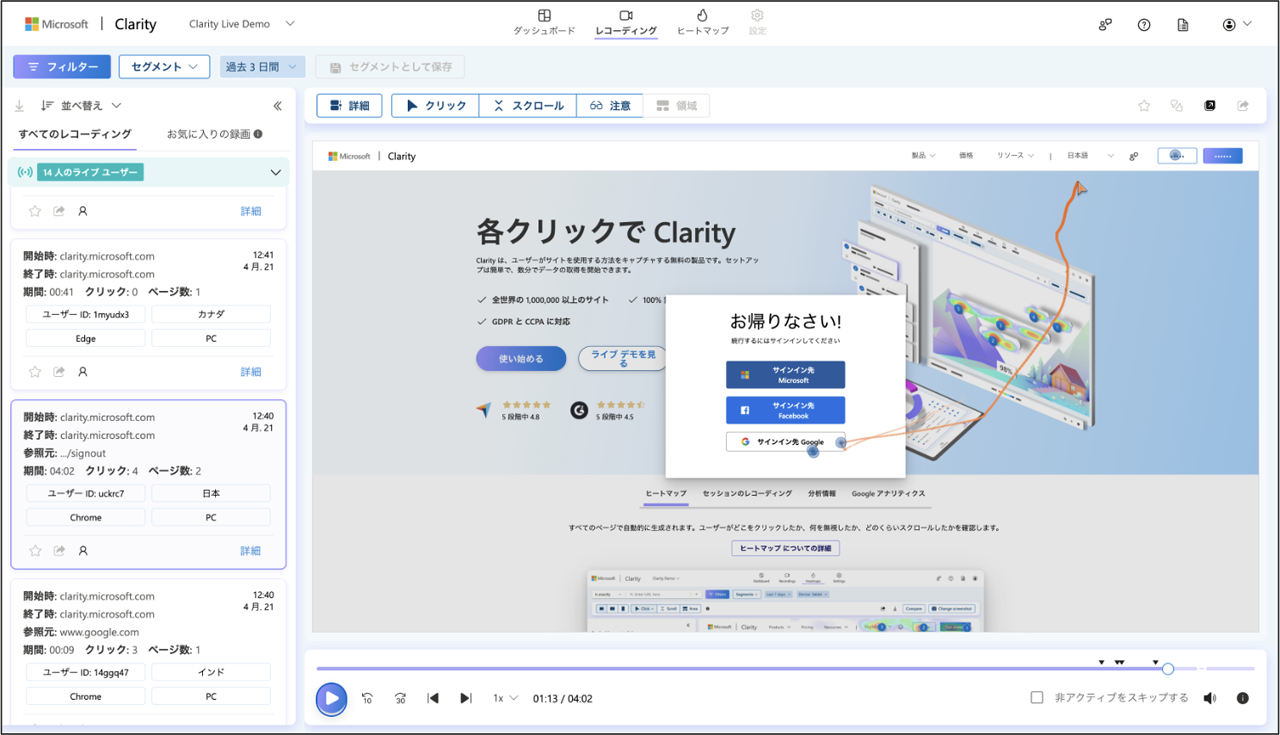
Task: Open the documentation page icon in header
Action: [x=1183, y=25]
